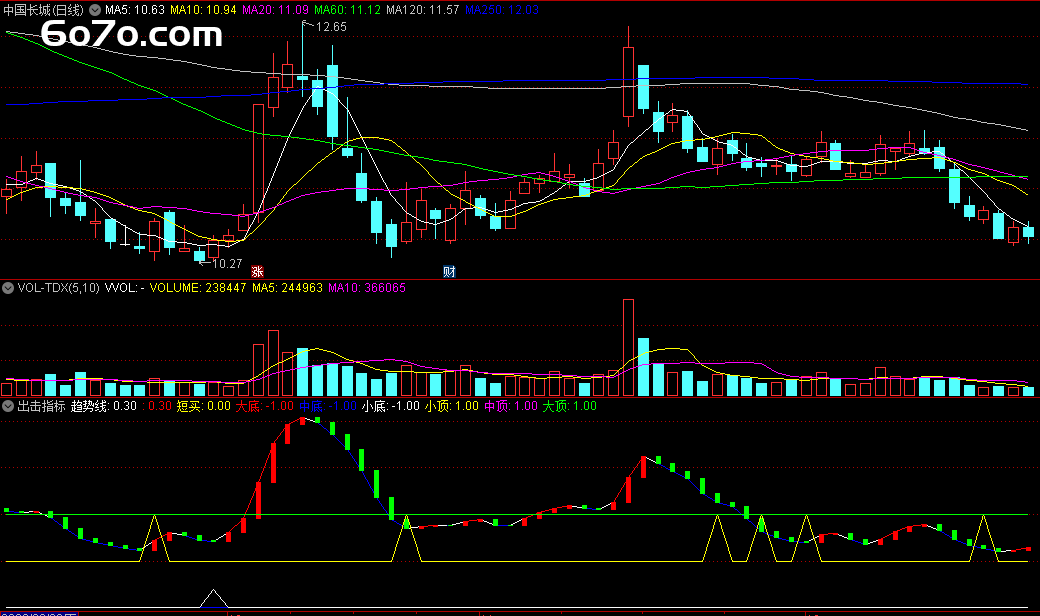
Task: Click the tallest red volume bar
Action: click(628, 347)
